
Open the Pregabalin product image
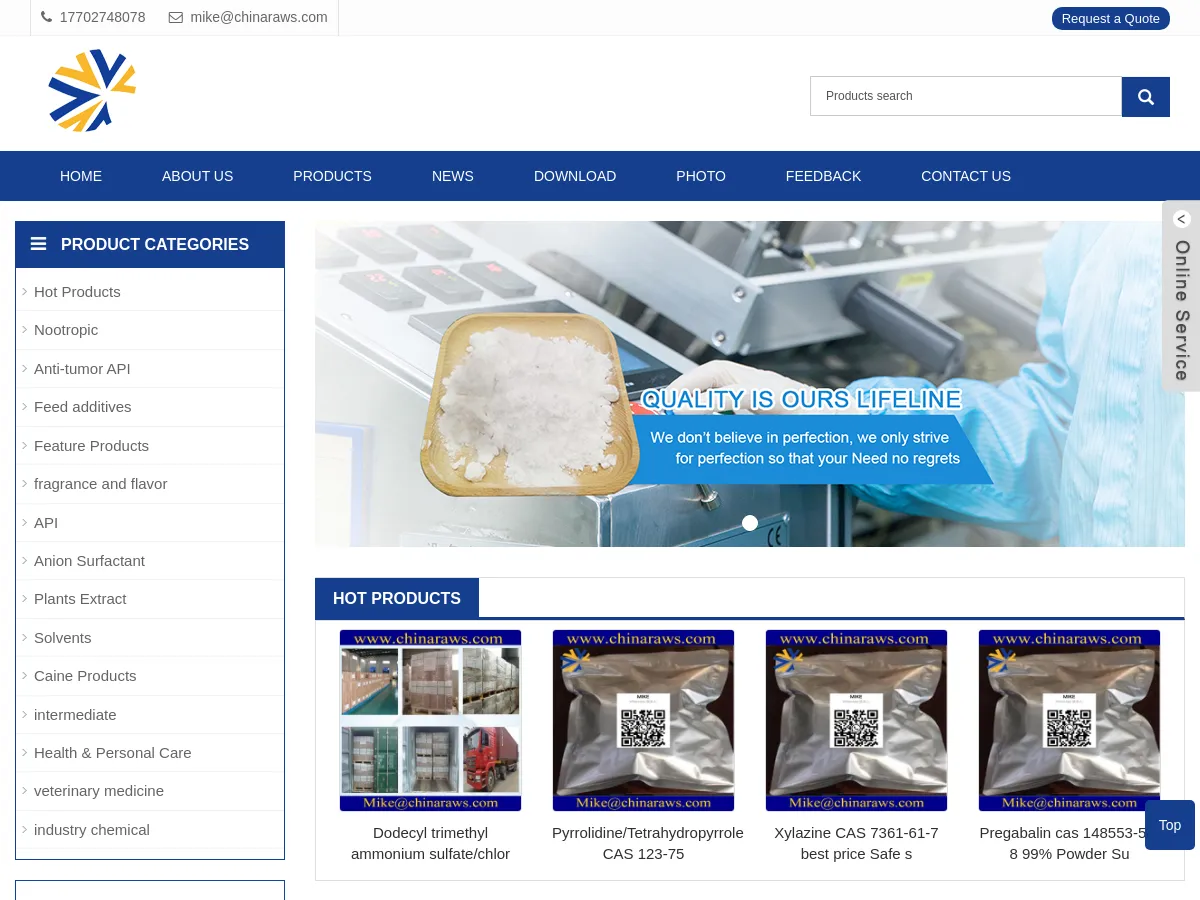[x=1069, y=720]
